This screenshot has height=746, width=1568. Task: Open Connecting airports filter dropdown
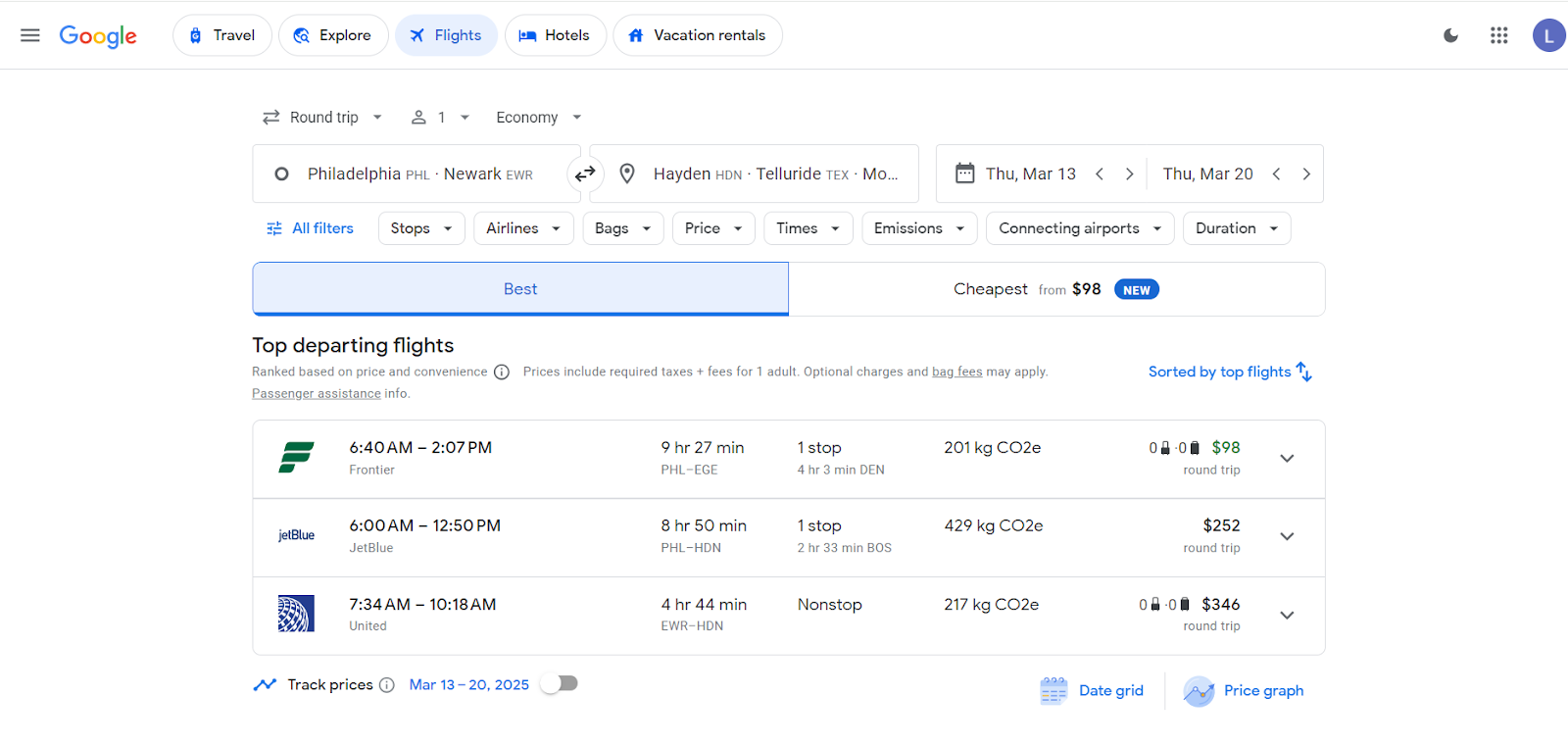click(1080, 228)
